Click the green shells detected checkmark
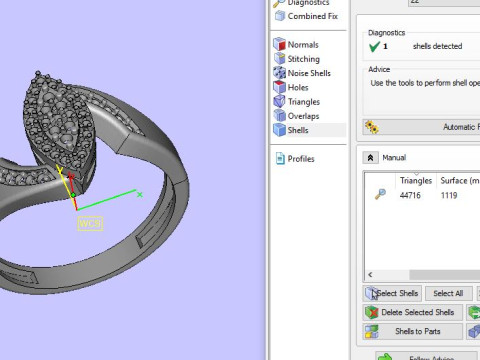 click(374, 46)
